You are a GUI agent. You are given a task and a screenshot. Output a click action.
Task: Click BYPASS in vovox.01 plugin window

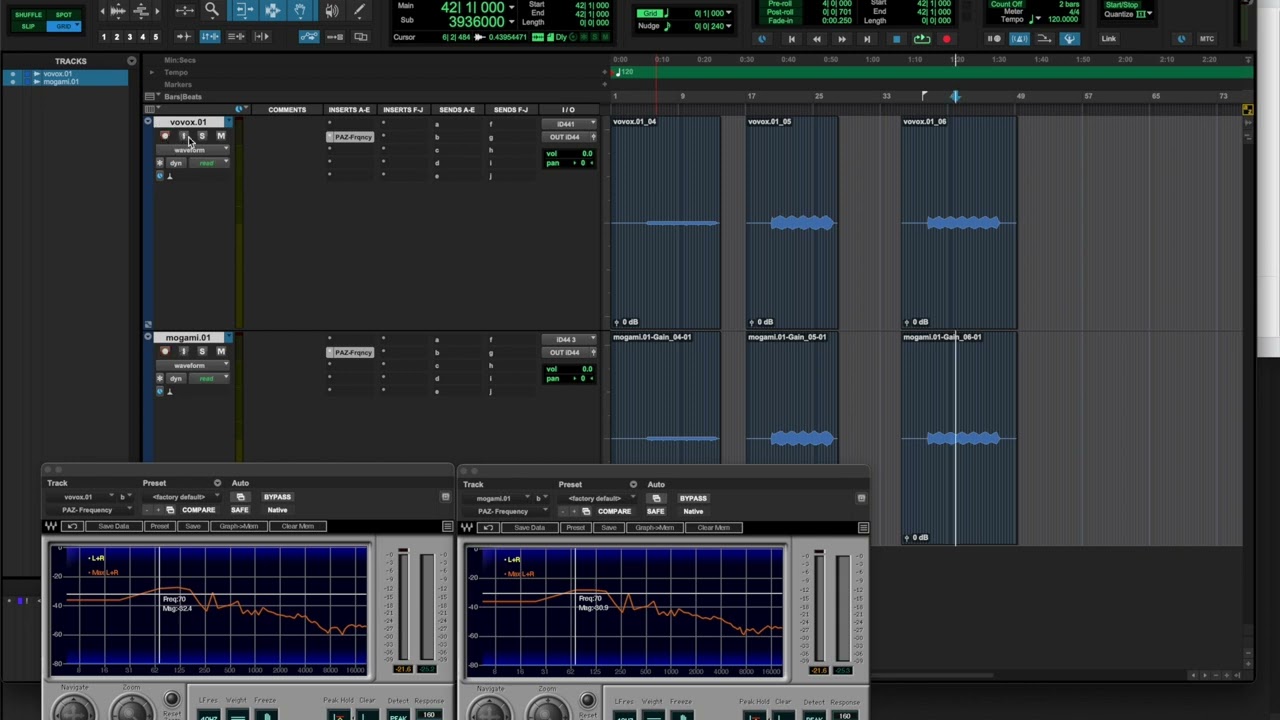tap(277, 497)
